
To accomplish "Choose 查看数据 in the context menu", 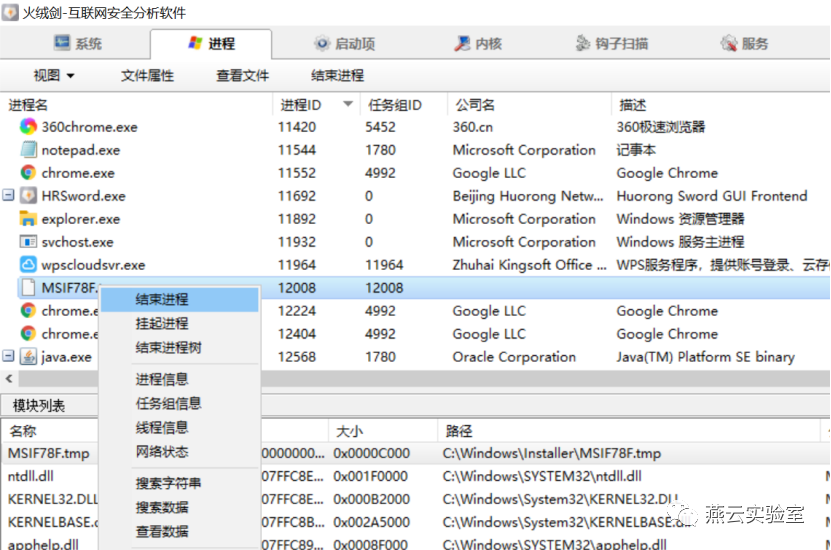I will tap(179, 531).
